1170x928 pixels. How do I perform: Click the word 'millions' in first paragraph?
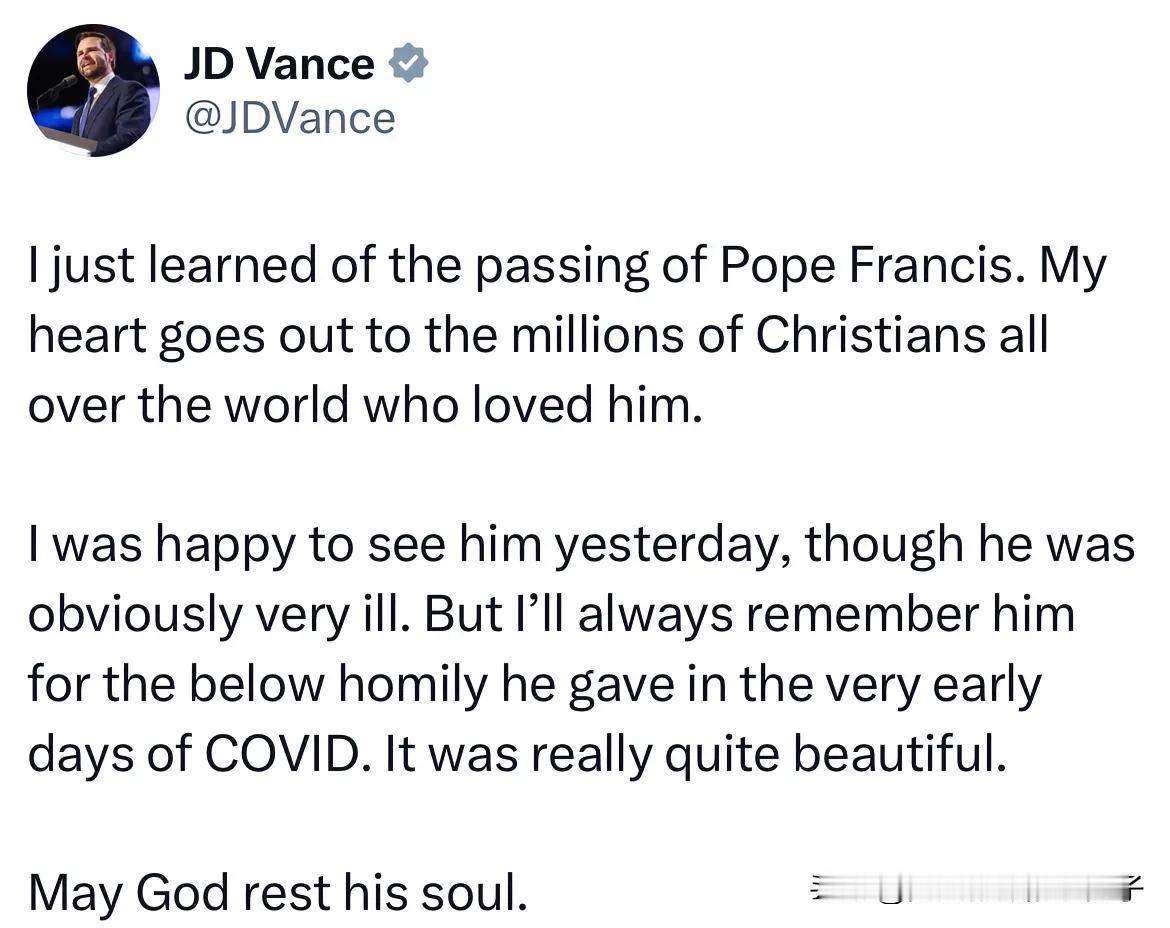tap(597, 335)
